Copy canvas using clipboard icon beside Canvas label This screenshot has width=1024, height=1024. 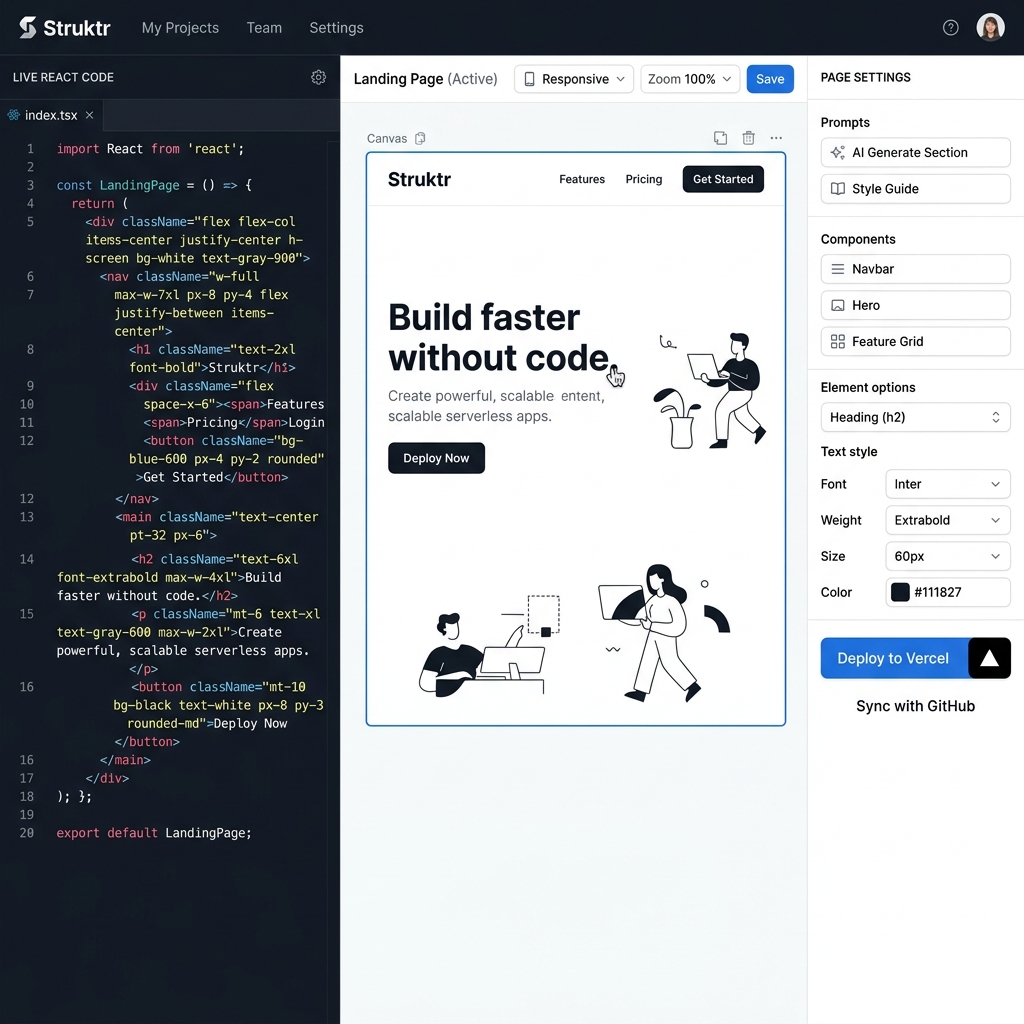(x=421, y=138)
